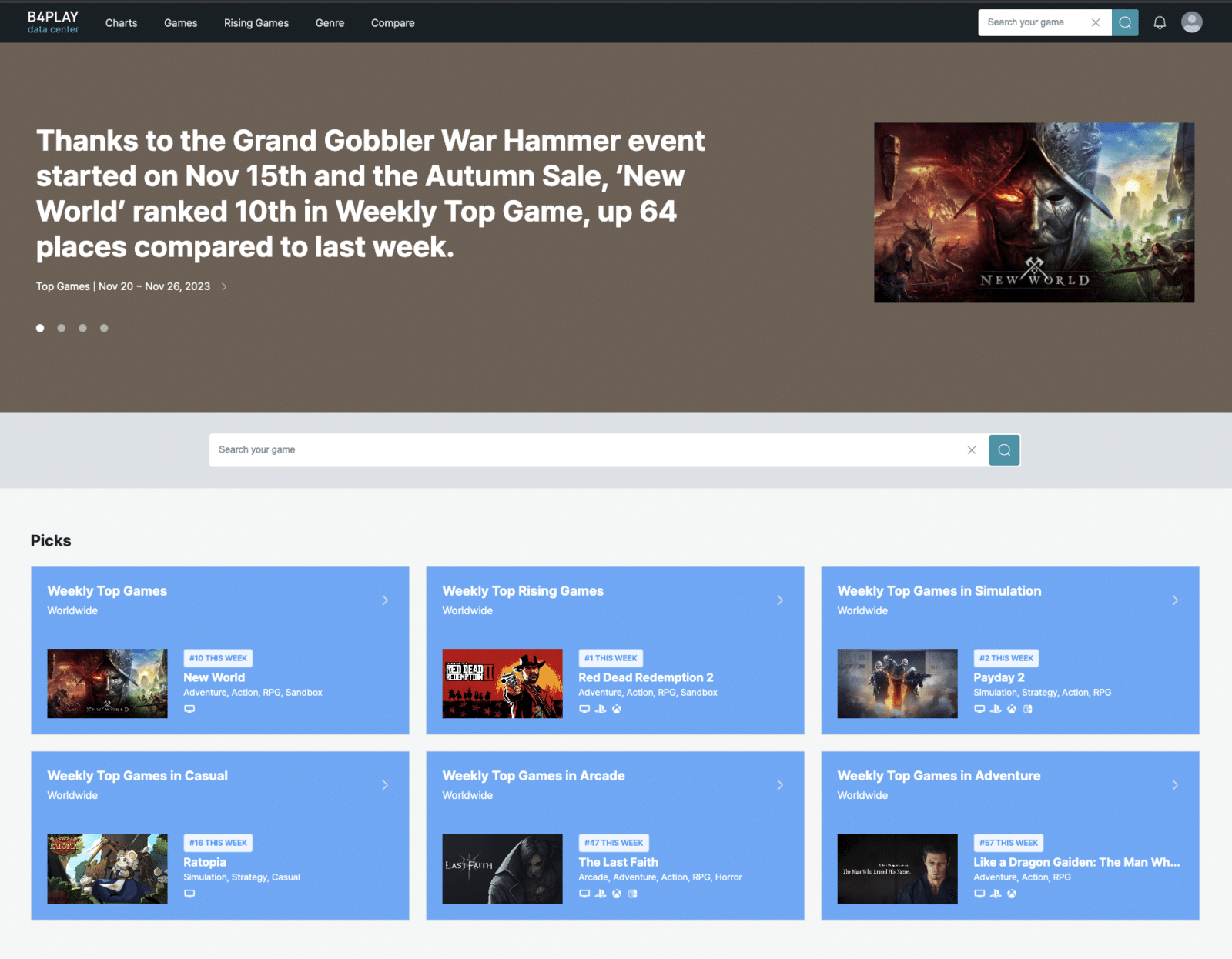
Task: Click Like a Dragon Gaiden PlayStation icon
Action: pos(996,894)
